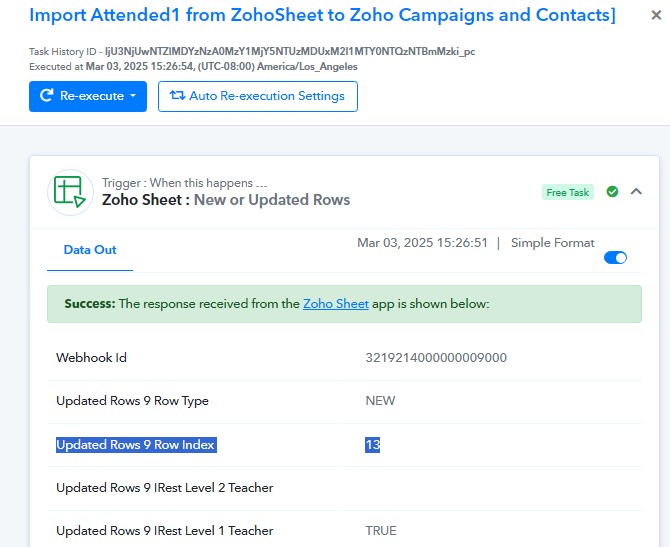Click the IRest Level 1 Teacher TRUE value
This screenshot has height=547, width=670.
(381, 531)
